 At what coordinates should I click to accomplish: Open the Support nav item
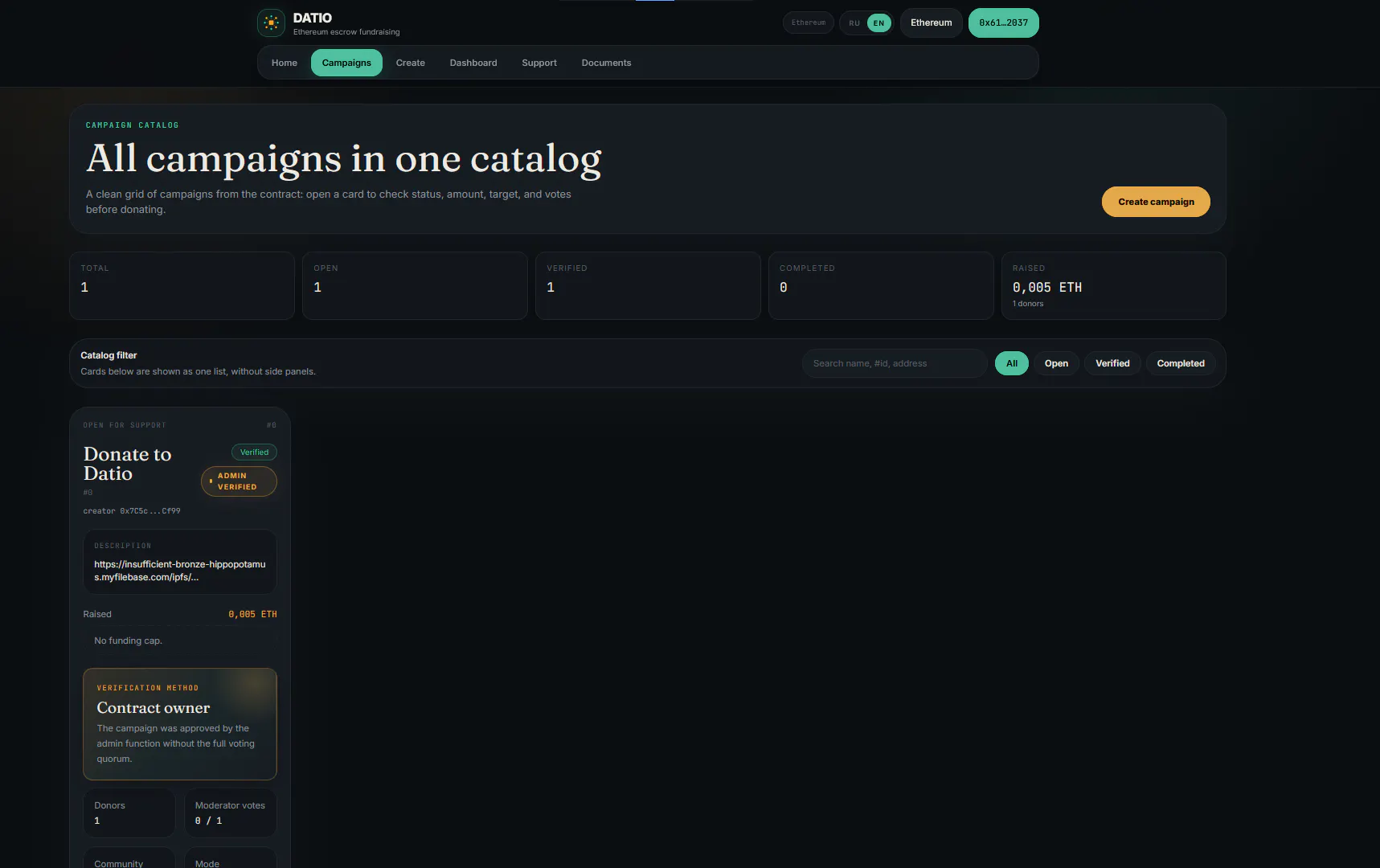point(539,63)
